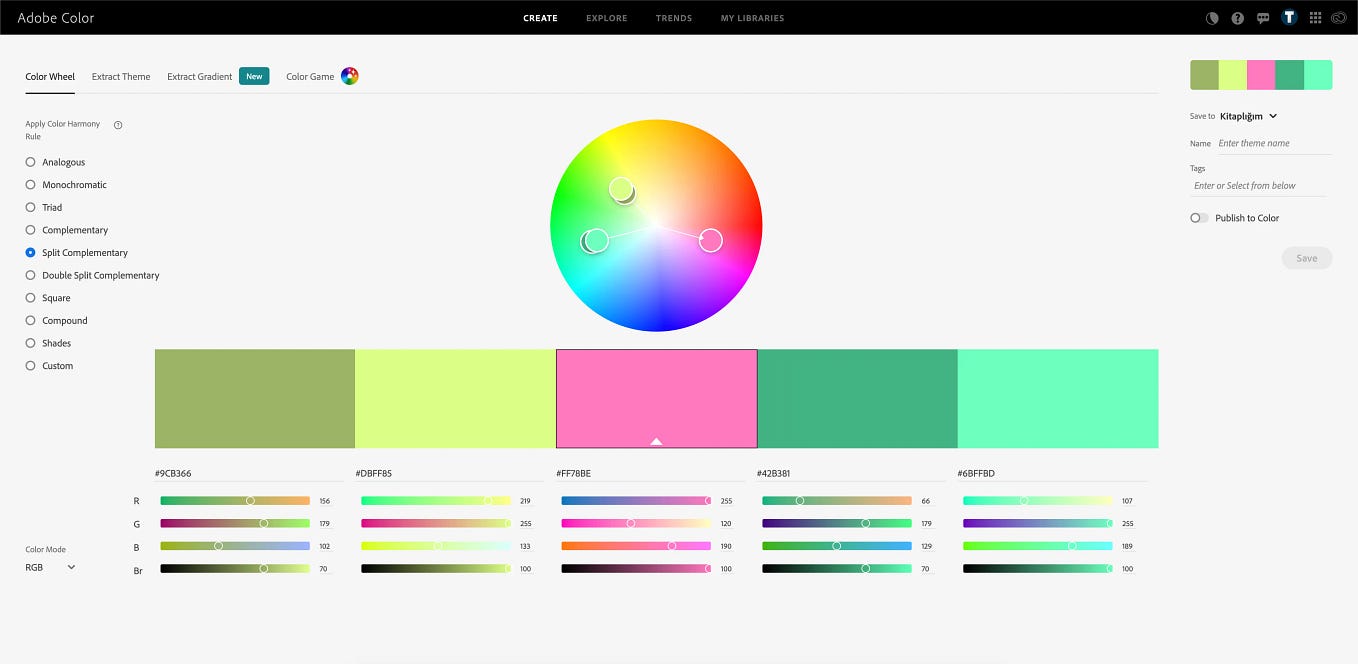Click the Creative Cloud logo icon

(x=1339, y=17)
